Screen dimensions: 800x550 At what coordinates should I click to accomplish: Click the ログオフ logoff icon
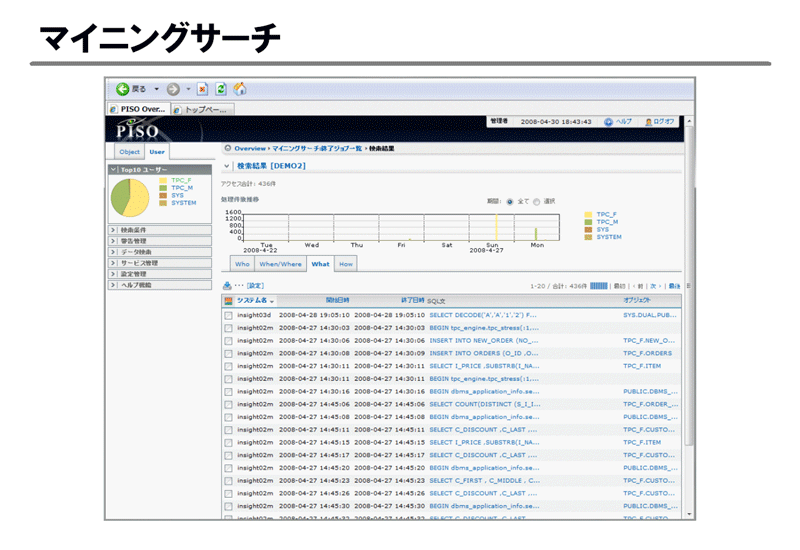pyautogui.click(x=649, y=122)
